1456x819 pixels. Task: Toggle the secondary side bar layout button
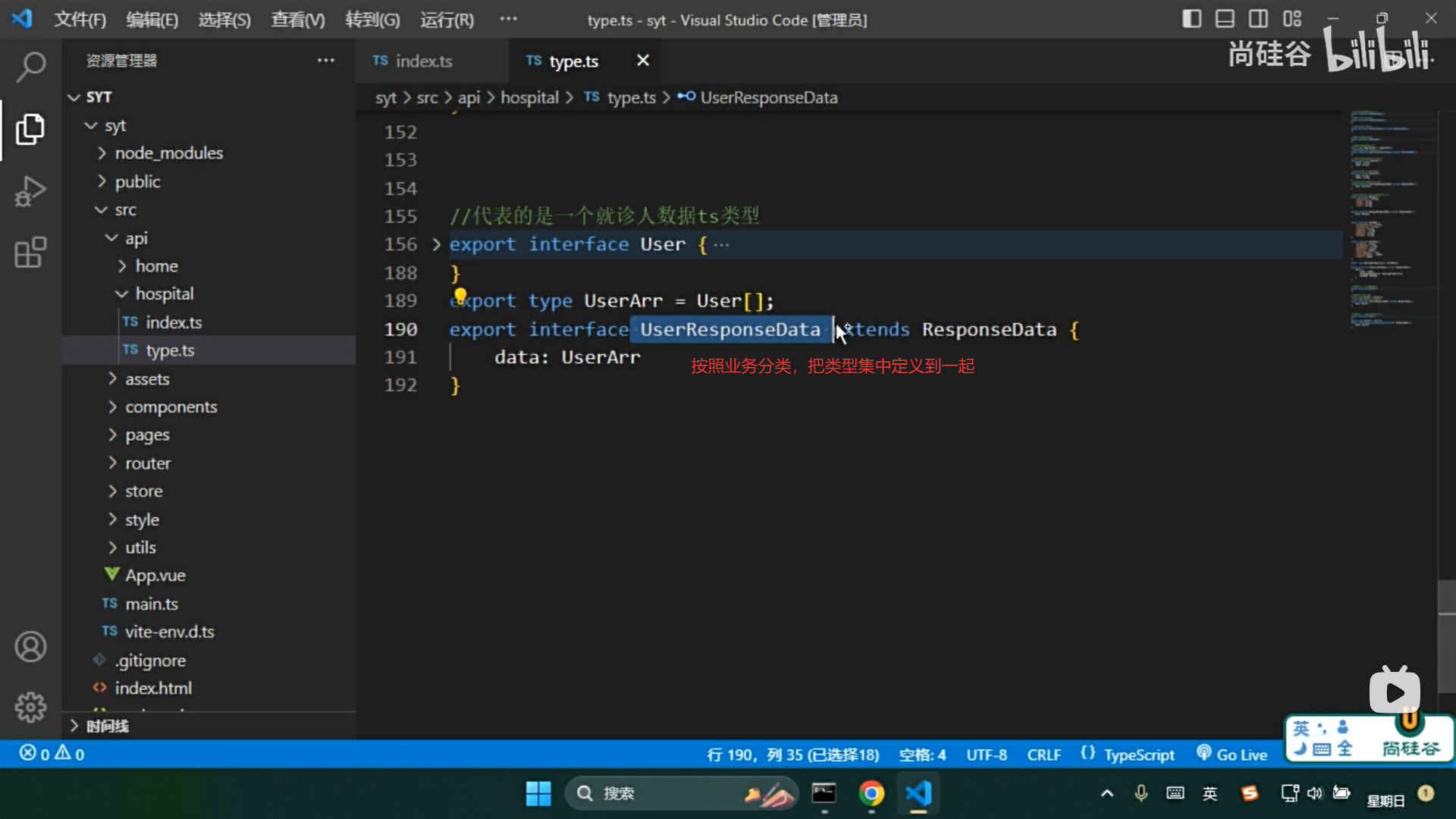1258,19
